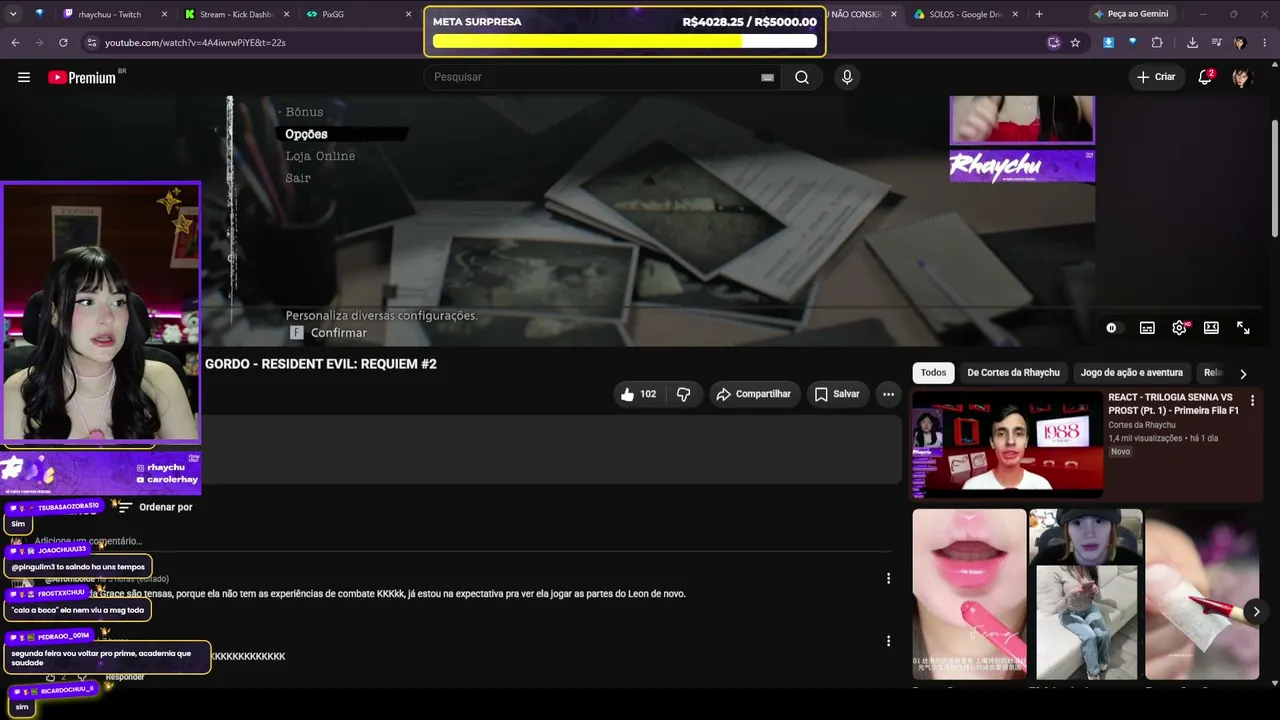
Task: Open options for second comment
Action: click(888, 641)
